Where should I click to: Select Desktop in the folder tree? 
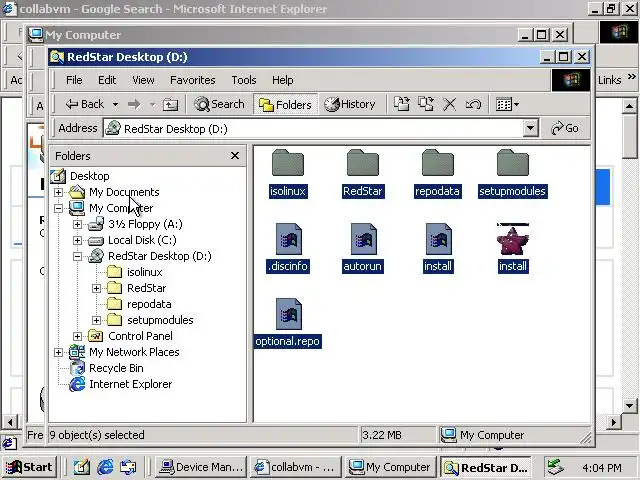point(89,176)
